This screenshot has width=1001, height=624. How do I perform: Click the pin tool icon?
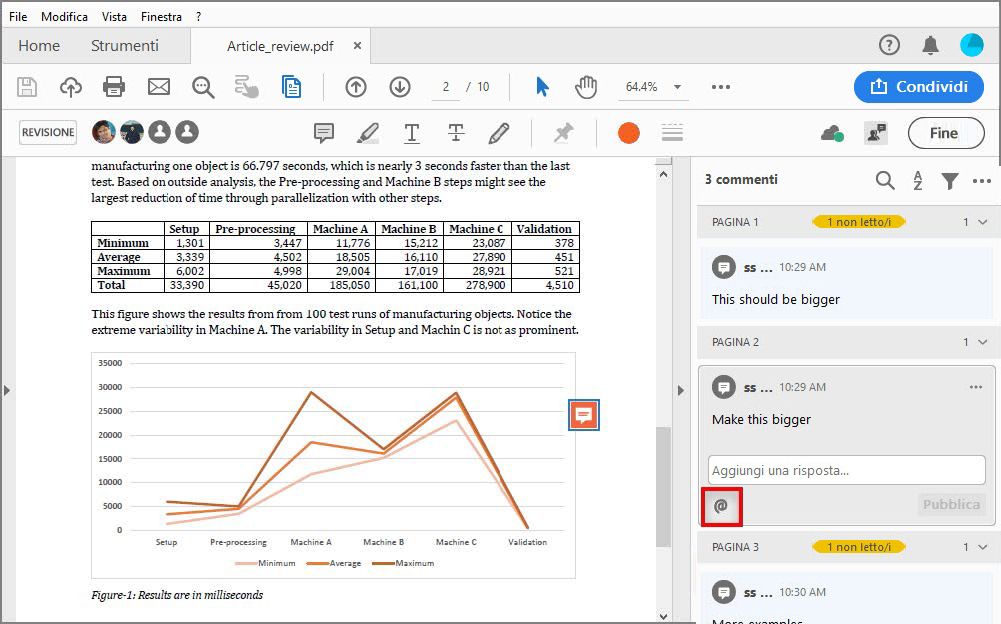point(563,133)
